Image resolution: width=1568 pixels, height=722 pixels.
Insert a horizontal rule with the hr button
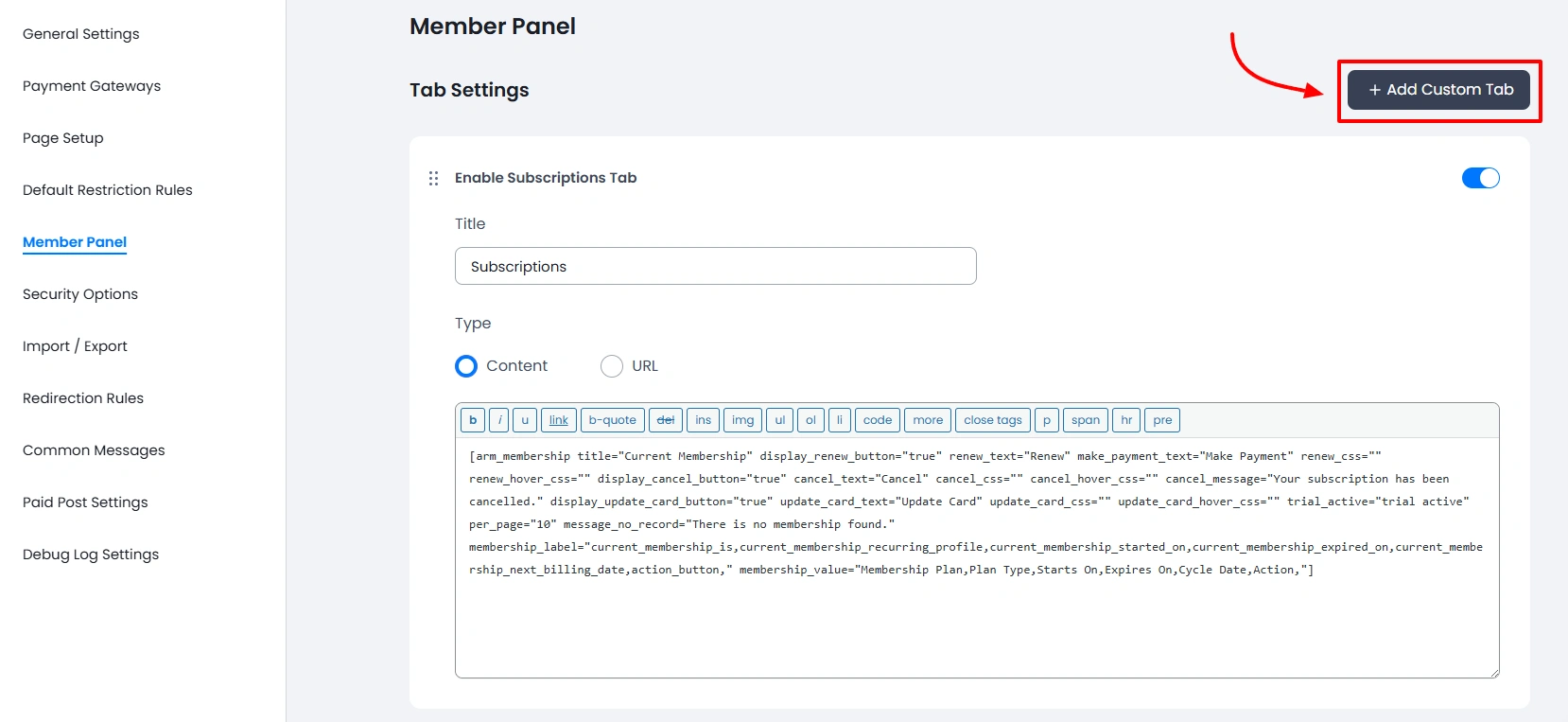(x=1125, y=420)
